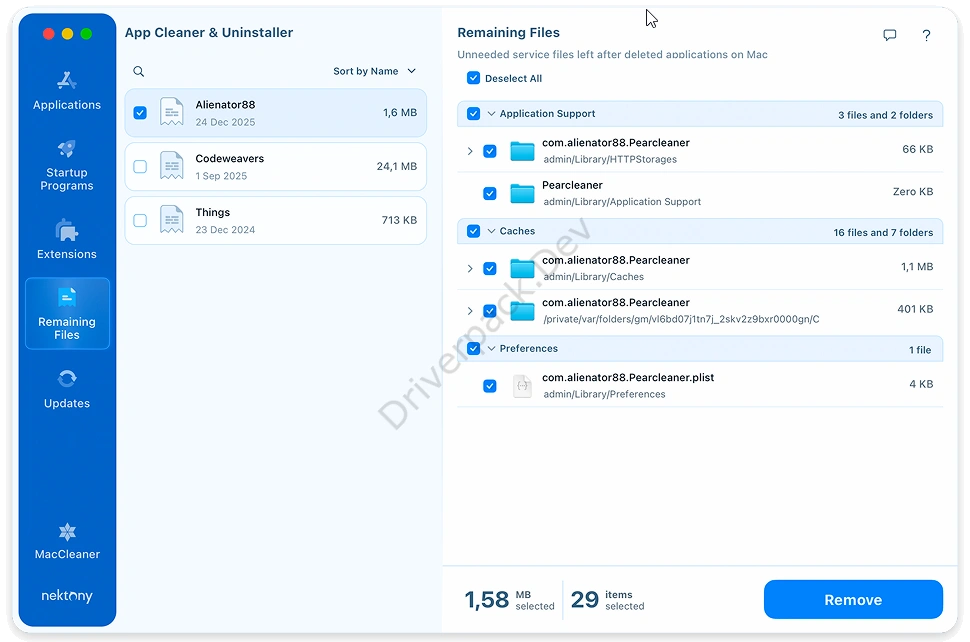The height and width of the screenshot is (642, 970).
Task: Expand the admin/Library/Caches Pearcleaner folder
Action: pyautogui.click(x=470, y=268)
